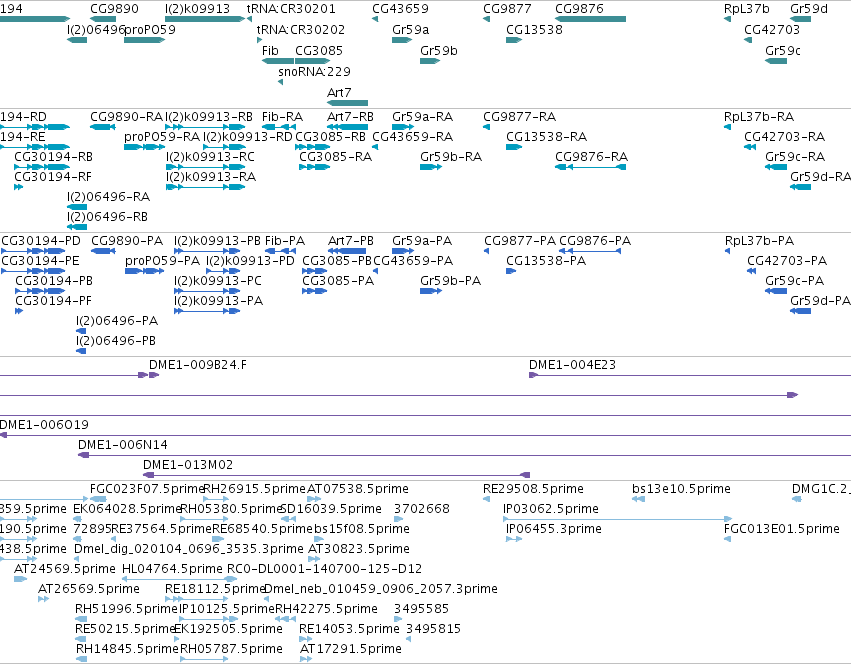Click the DME1-006O19 BAC clone
851x664 pixels.
pos(426,435)
